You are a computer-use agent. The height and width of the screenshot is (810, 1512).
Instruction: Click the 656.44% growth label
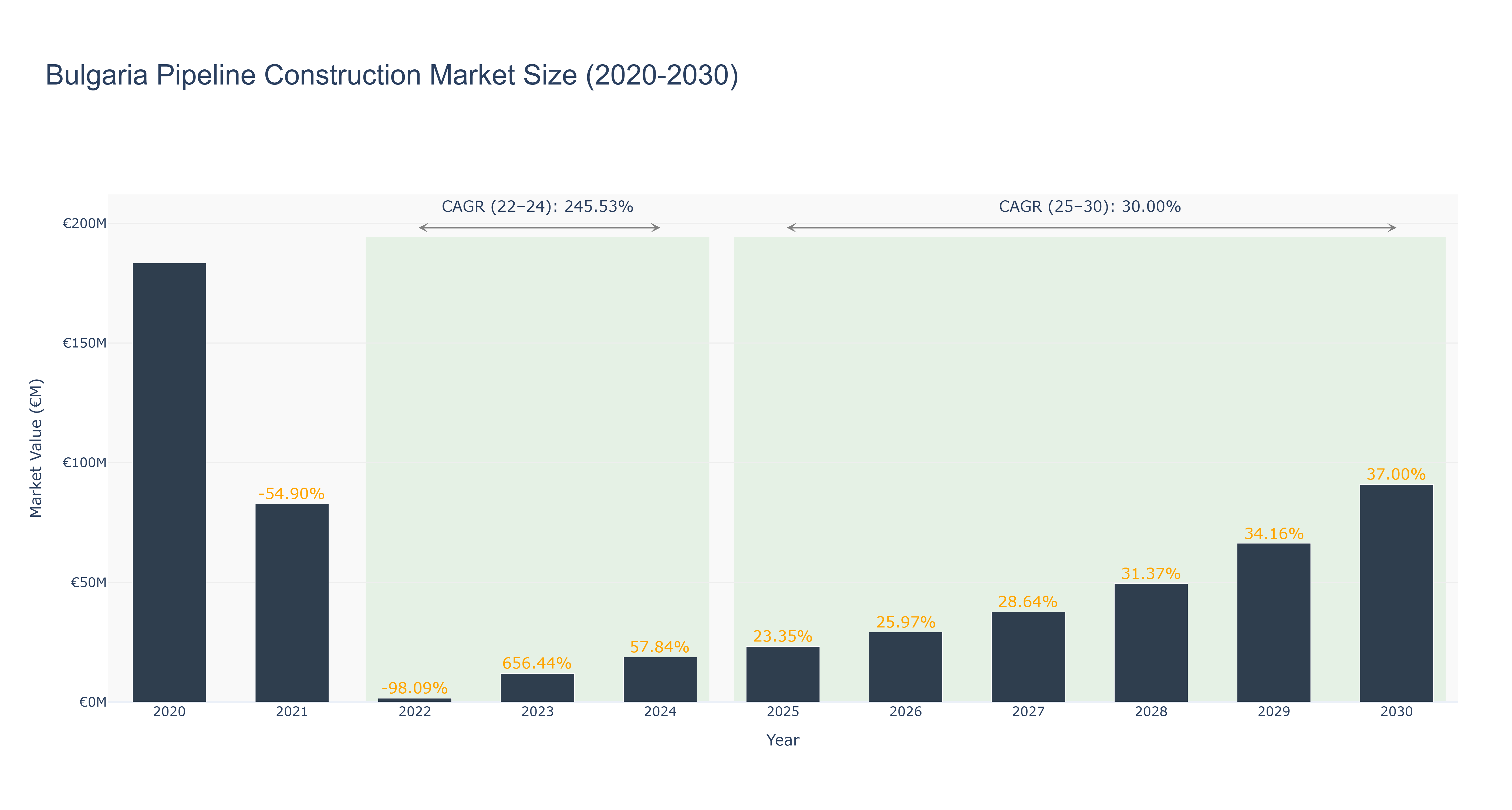[x=537, y=663]
